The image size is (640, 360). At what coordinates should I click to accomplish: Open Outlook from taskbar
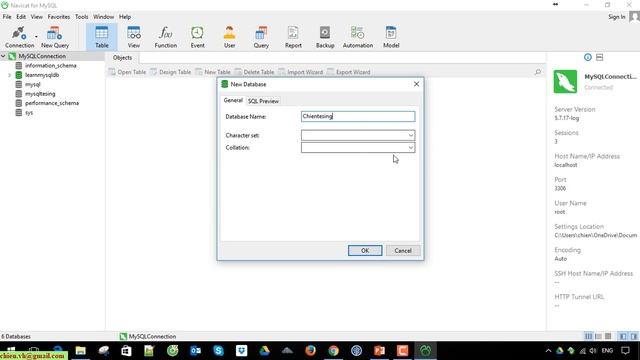[x=196, y=351]
